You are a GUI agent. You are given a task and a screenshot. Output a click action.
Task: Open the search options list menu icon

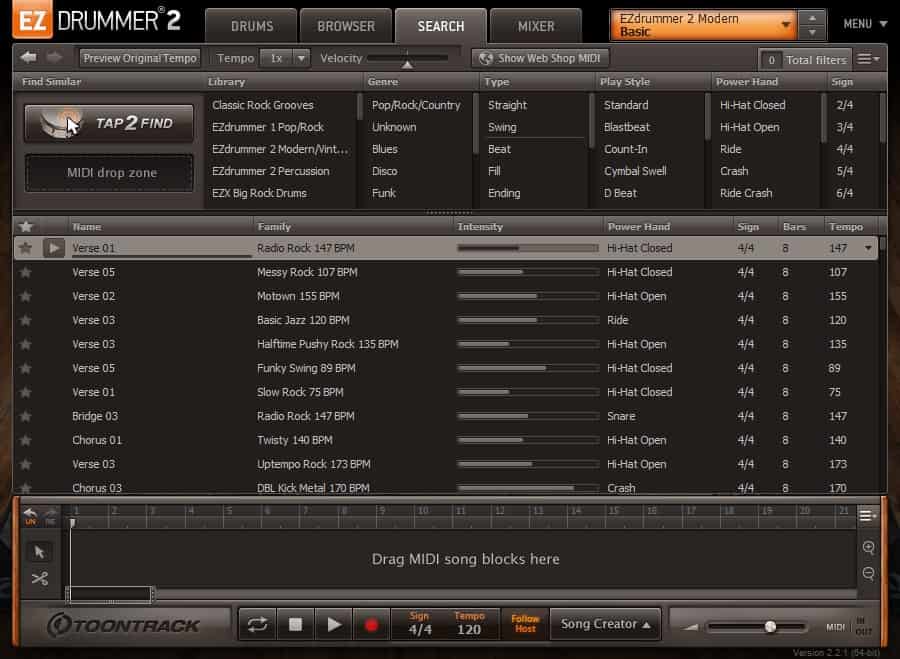coord(867,59)
